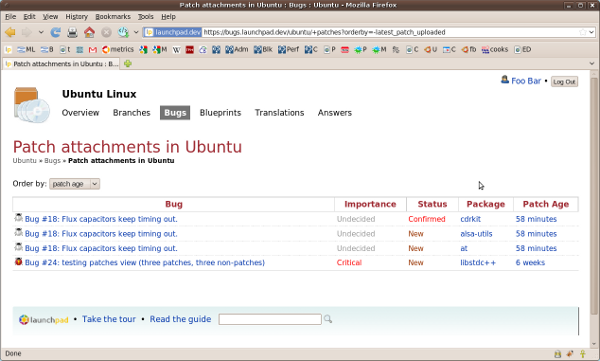Image resolution: width=600 pixels, height=361 pixels.
Task: Open the U bookmark
Action: 430,49
